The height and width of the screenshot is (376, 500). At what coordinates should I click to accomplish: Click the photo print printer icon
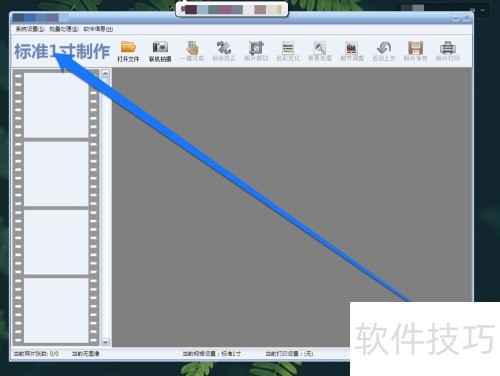tap(447, 47)
